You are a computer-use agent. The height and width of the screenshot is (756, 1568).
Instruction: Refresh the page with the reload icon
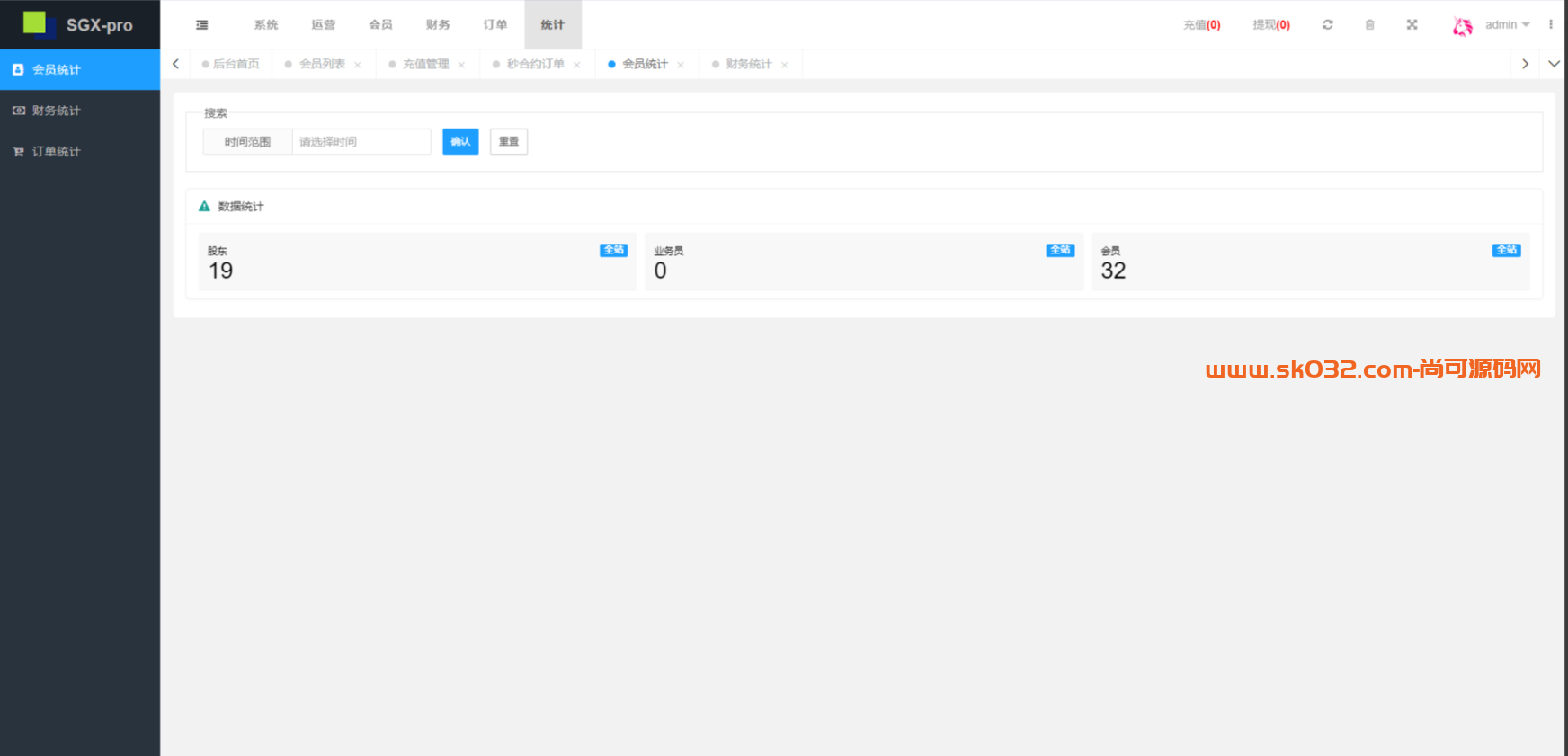tap(1327, 25)
